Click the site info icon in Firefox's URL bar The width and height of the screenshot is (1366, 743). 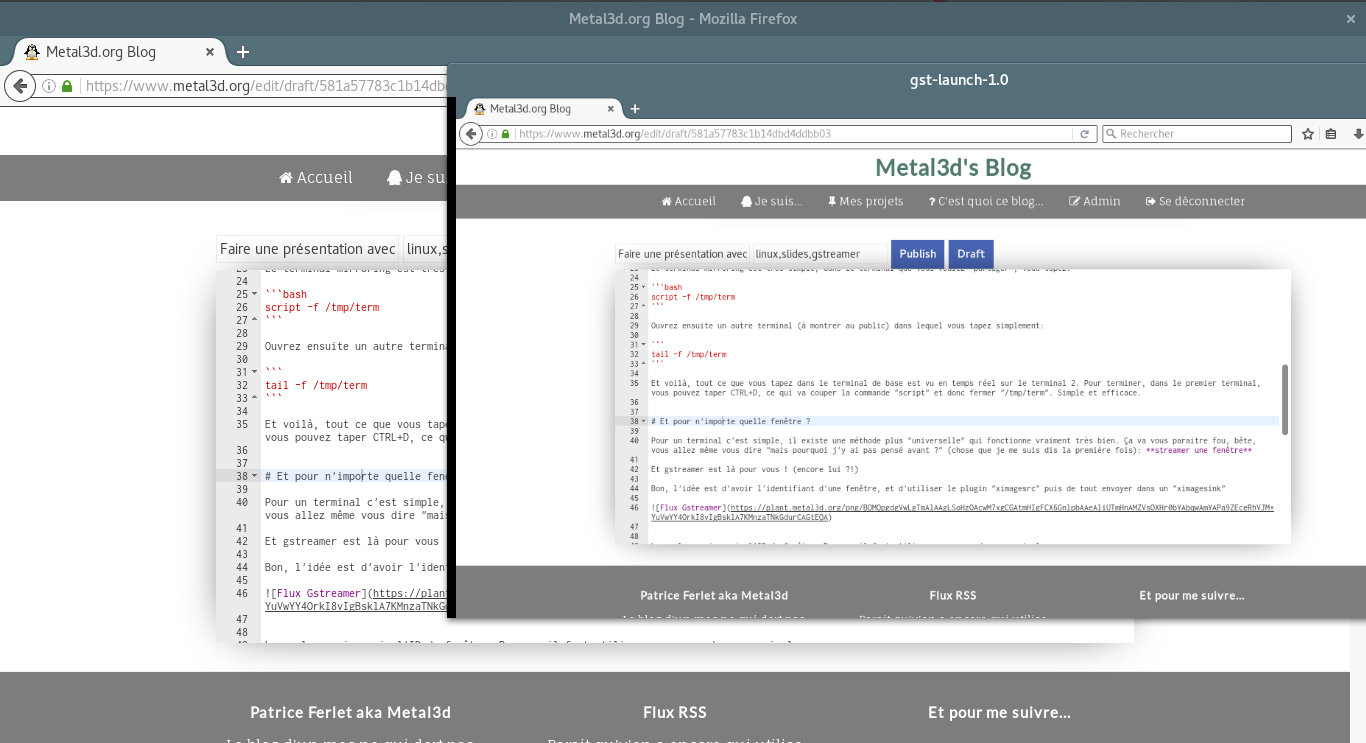coord(49,86)
